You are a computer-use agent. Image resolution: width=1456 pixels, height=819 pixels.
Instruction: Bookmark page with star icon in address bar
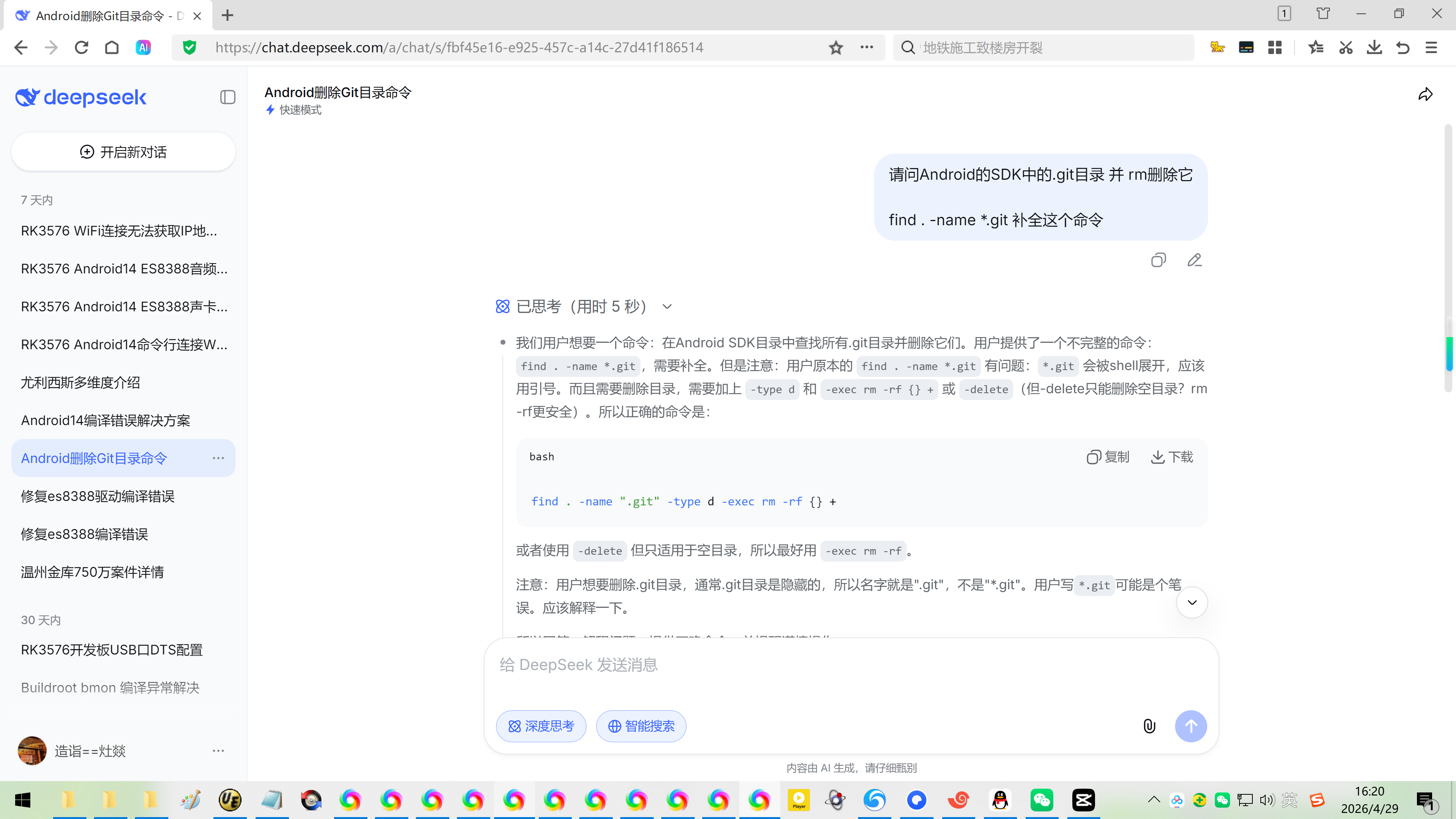pyautogui.click(x=836, y=47)
